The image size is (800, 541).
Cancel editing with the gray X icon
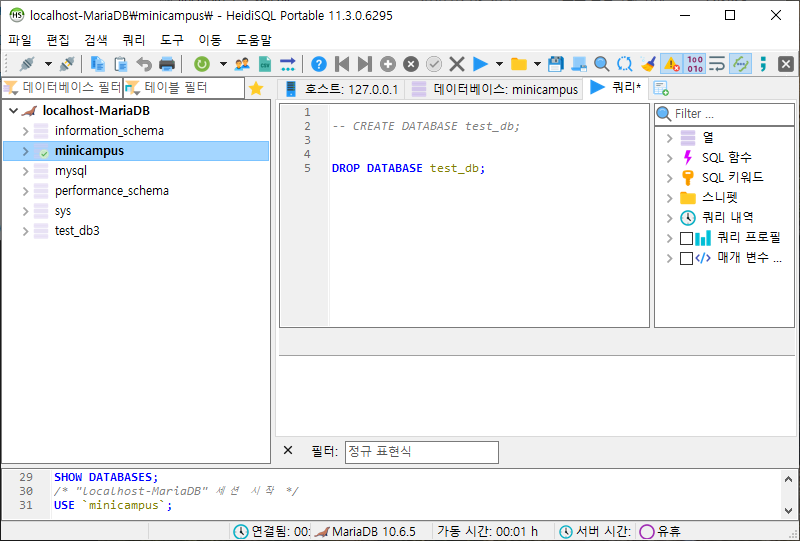click(457, 64)
